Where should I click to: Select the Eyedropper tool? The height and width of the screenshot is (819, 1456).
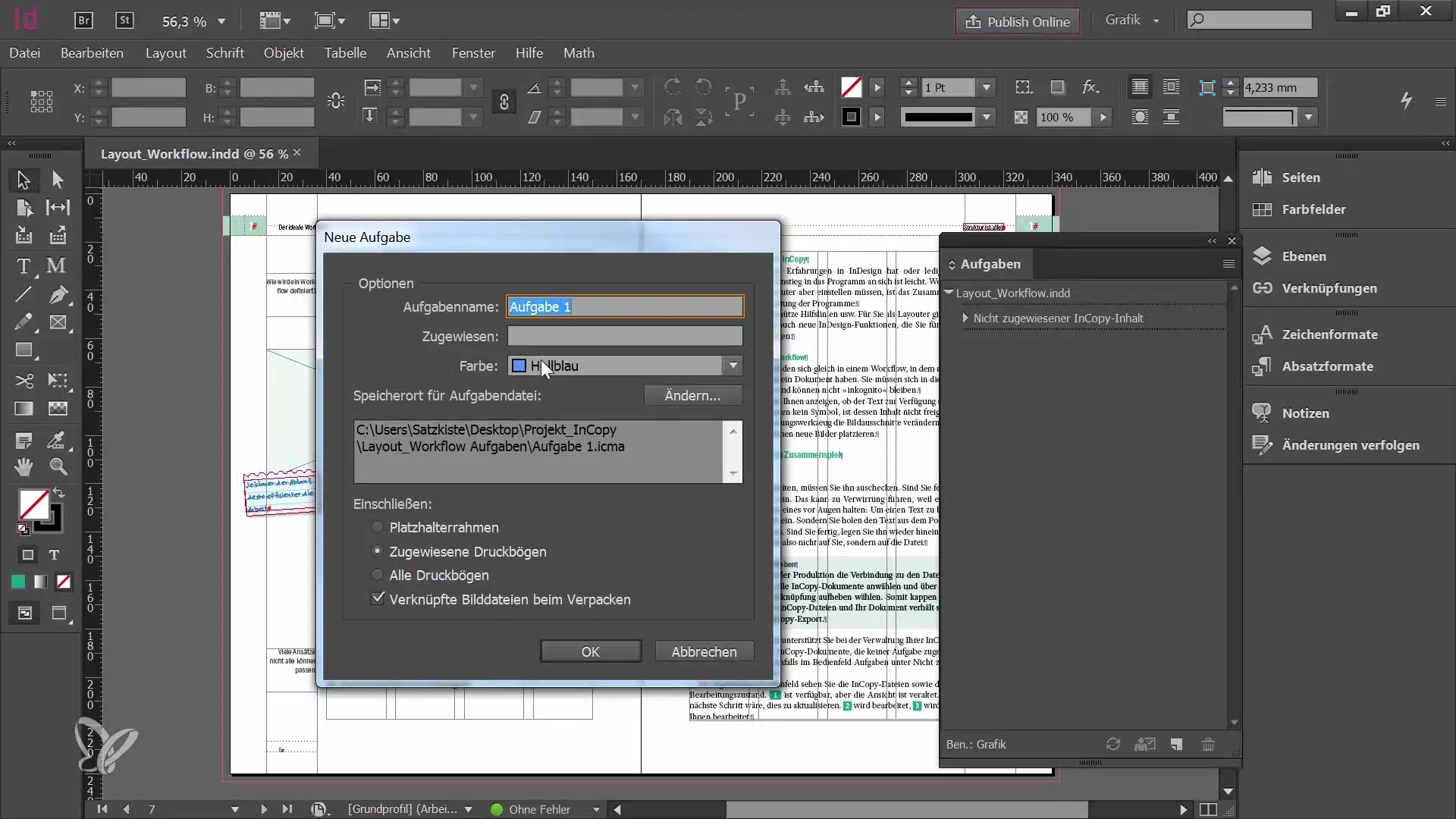[58, 441]
